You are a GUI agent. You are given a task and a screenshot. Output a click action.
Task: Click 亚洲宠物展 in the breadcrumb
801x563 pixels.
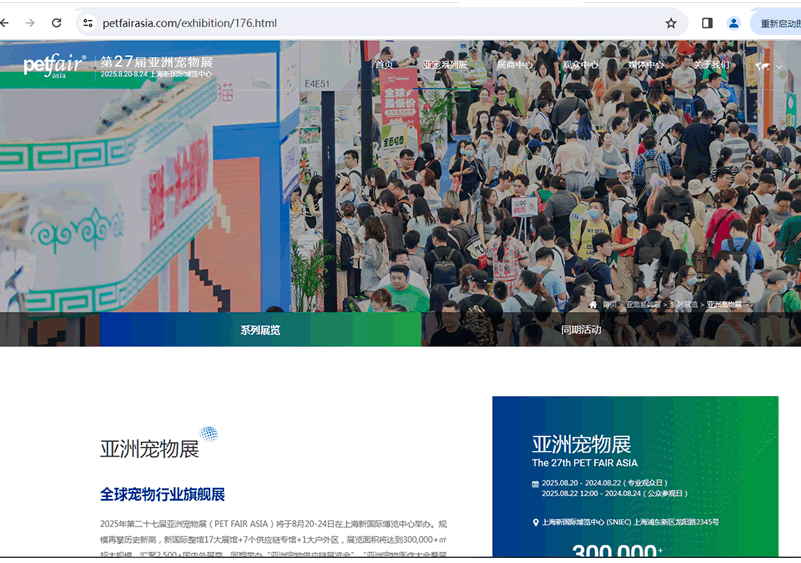724,304
